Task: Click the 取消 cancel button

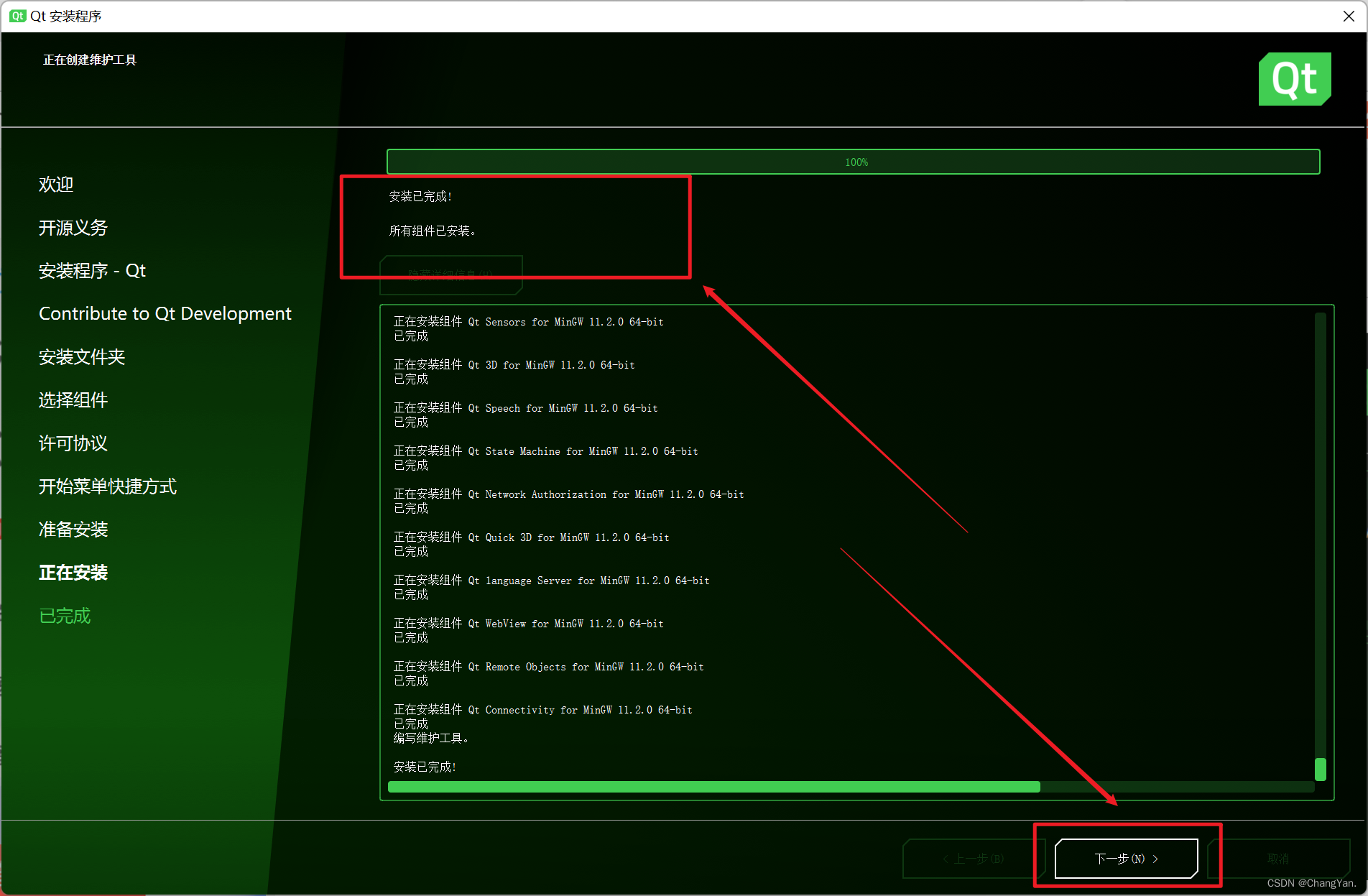Action: (1279, 859)
